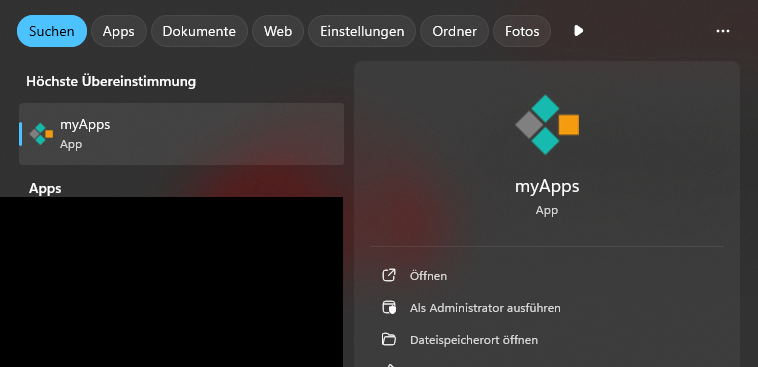The width and height of the screenshot is (758, 367).
Task: Click the folder icon for Dateispeicherort
Action: pos(389,339)
